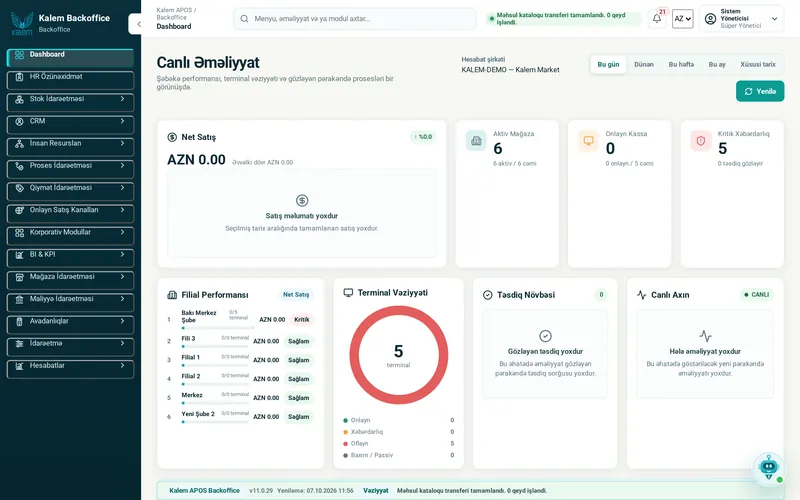Click the Aktiv Mağaza building icon
This screenshot has width=800, height=500.
[x=476, y=140]
